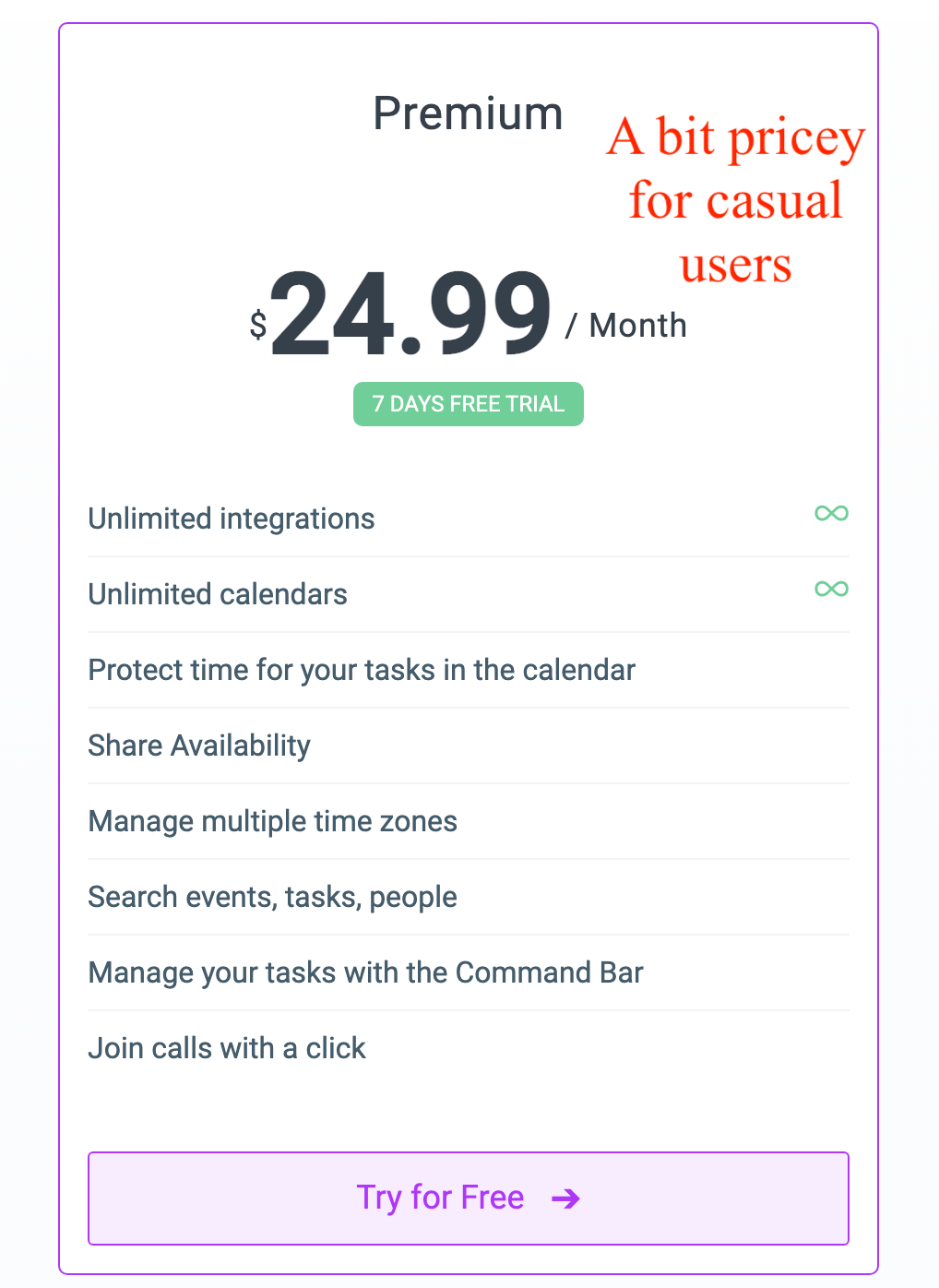Click the arrow icon in Try for Free

pos(565,1199)
